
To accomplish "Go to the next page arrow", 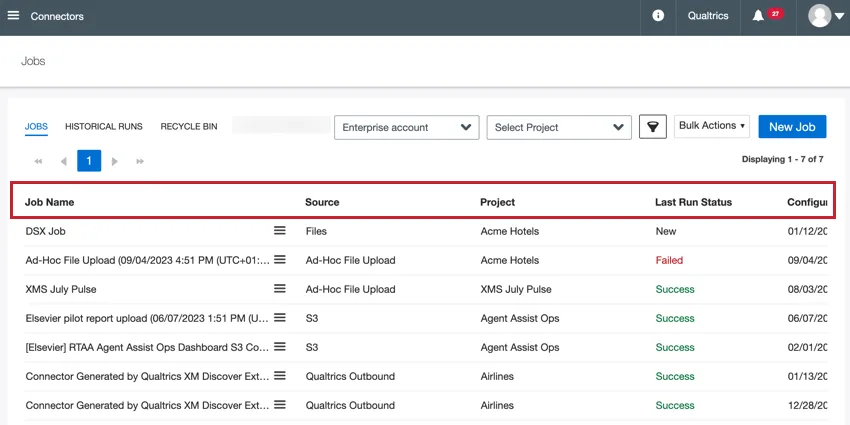I will 115,161.
